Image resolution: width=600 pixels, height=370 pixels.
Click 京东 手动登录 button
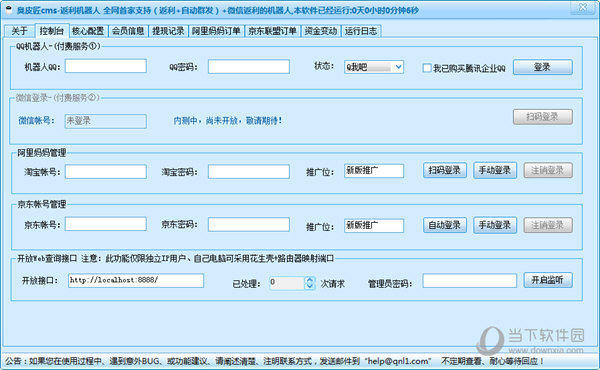pos(495,225)
